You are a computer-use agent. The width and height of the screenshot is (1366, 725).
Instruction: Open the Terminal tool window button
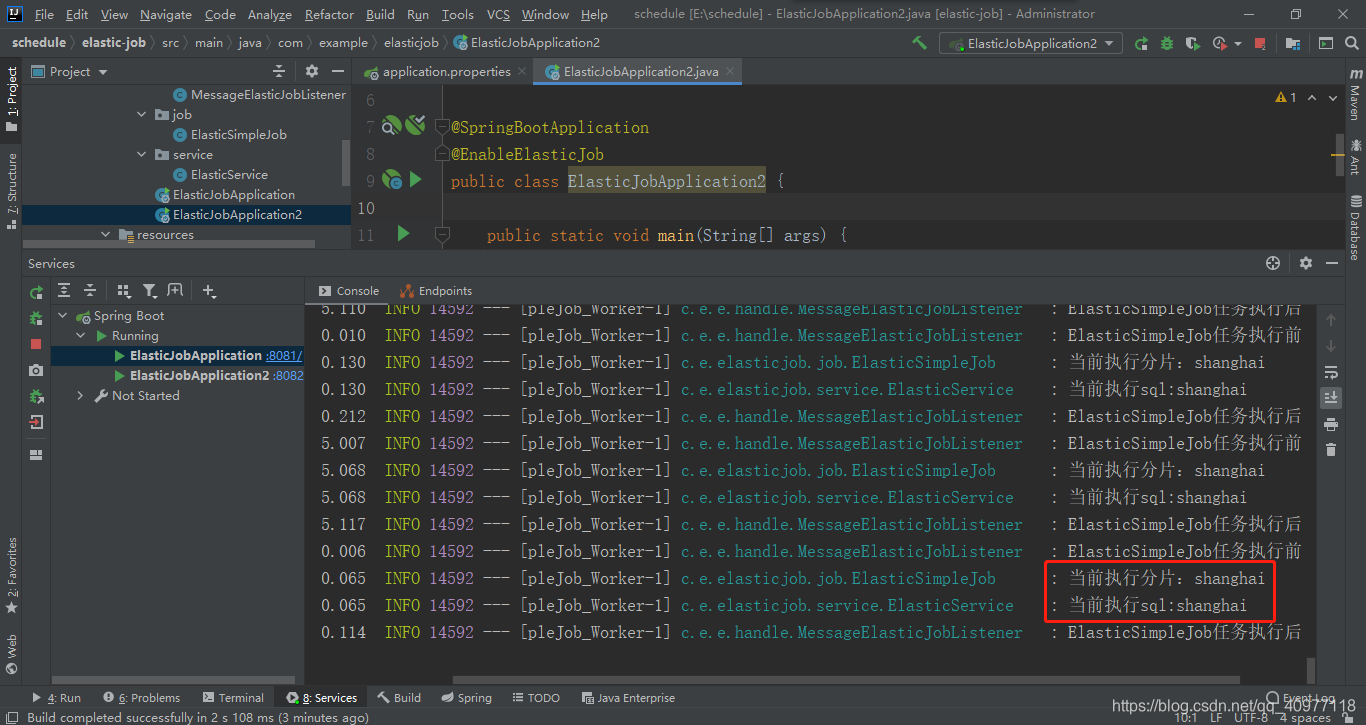coord(233,698)
